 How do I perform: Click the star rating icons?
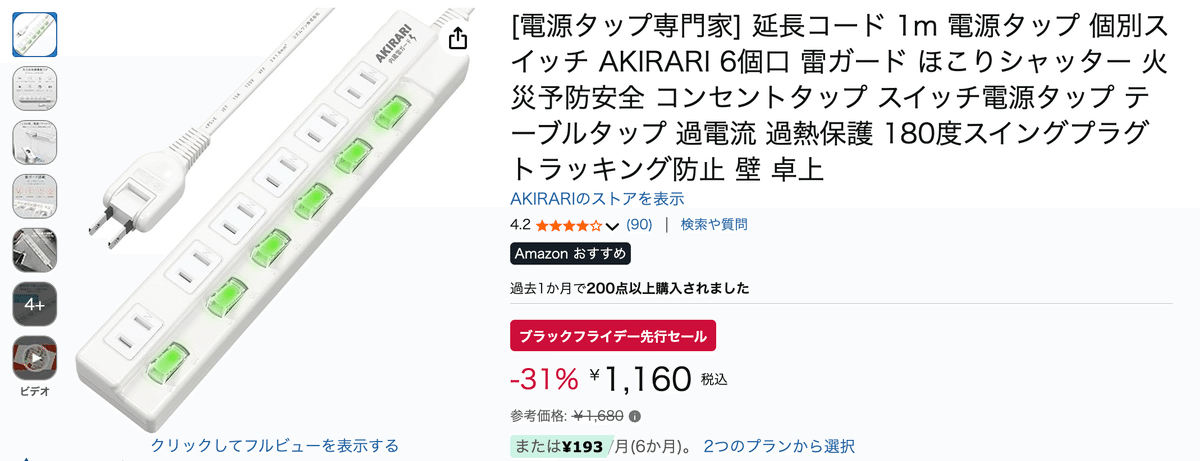568,225
